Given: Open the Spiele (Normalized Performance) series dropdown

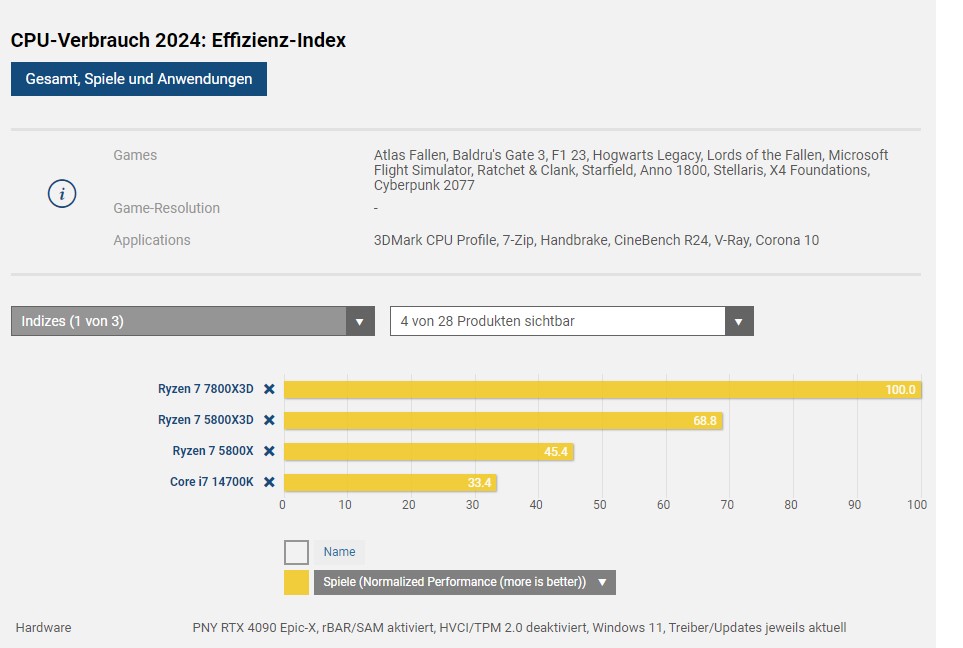Looking at the screenshot, I should [465, 582].
